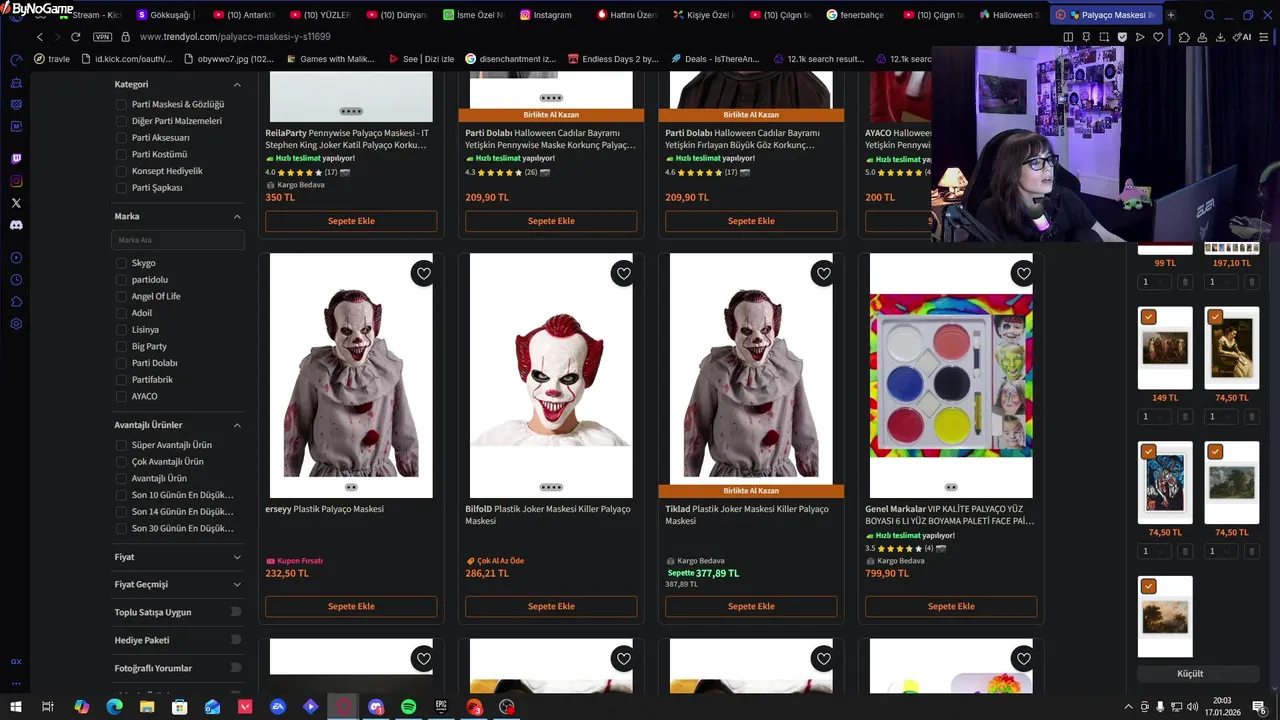Expand the Fiyat filter section
This screenshot has height=720, width=1280.
(237, 557)
